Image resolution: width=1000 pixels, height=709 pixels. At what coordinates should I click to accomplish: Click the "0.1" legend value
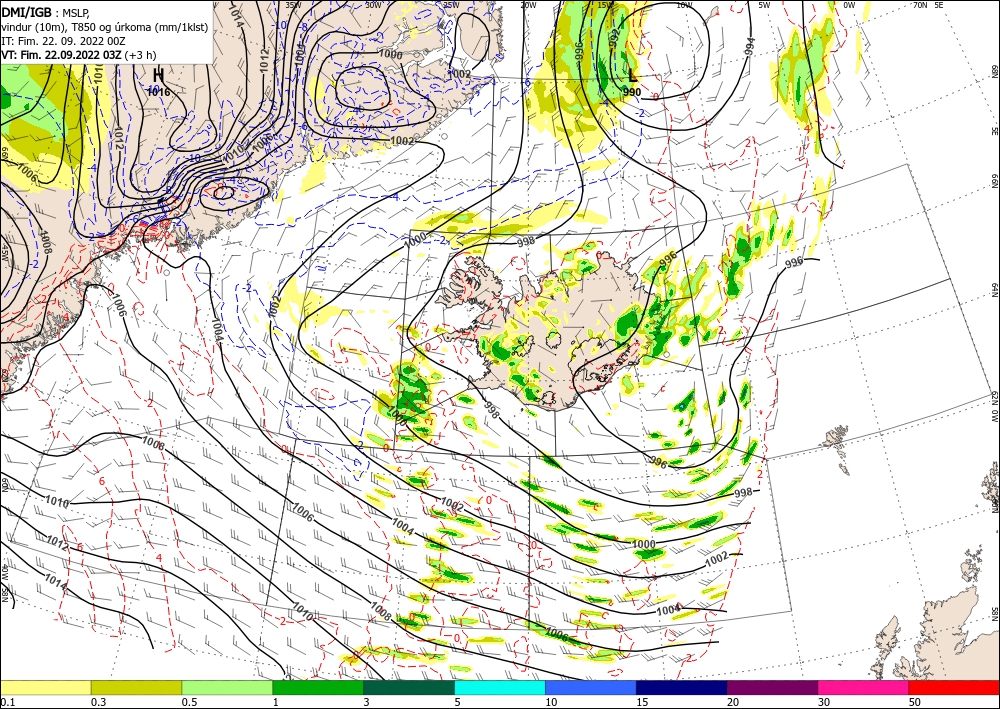[x=8, y=702]
